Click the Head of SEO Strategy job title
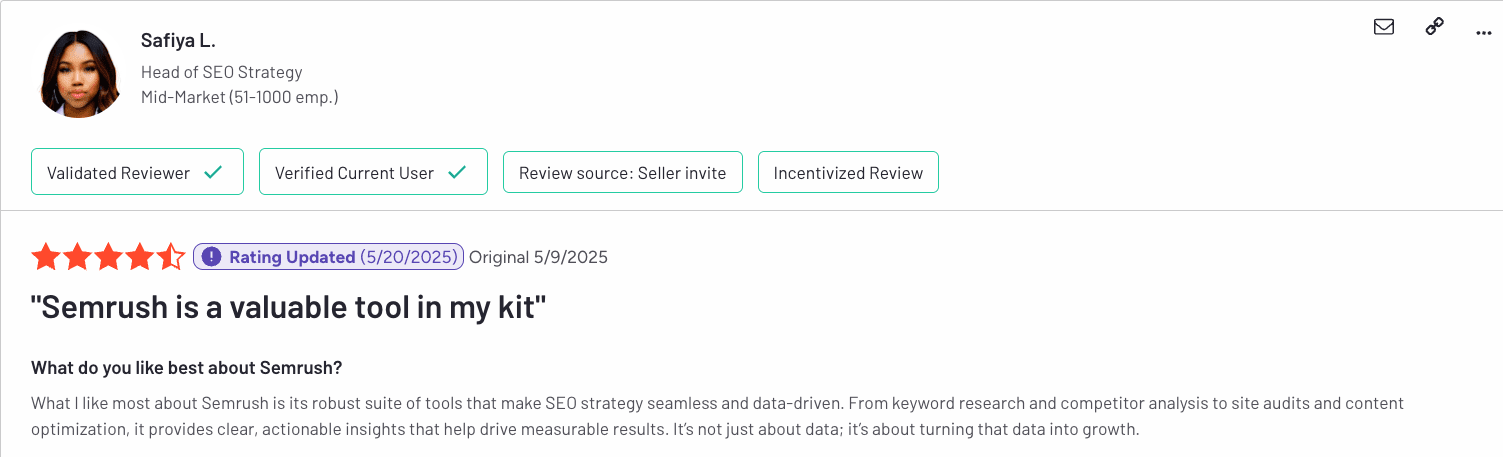1503x457 pixels. (221, 72)
